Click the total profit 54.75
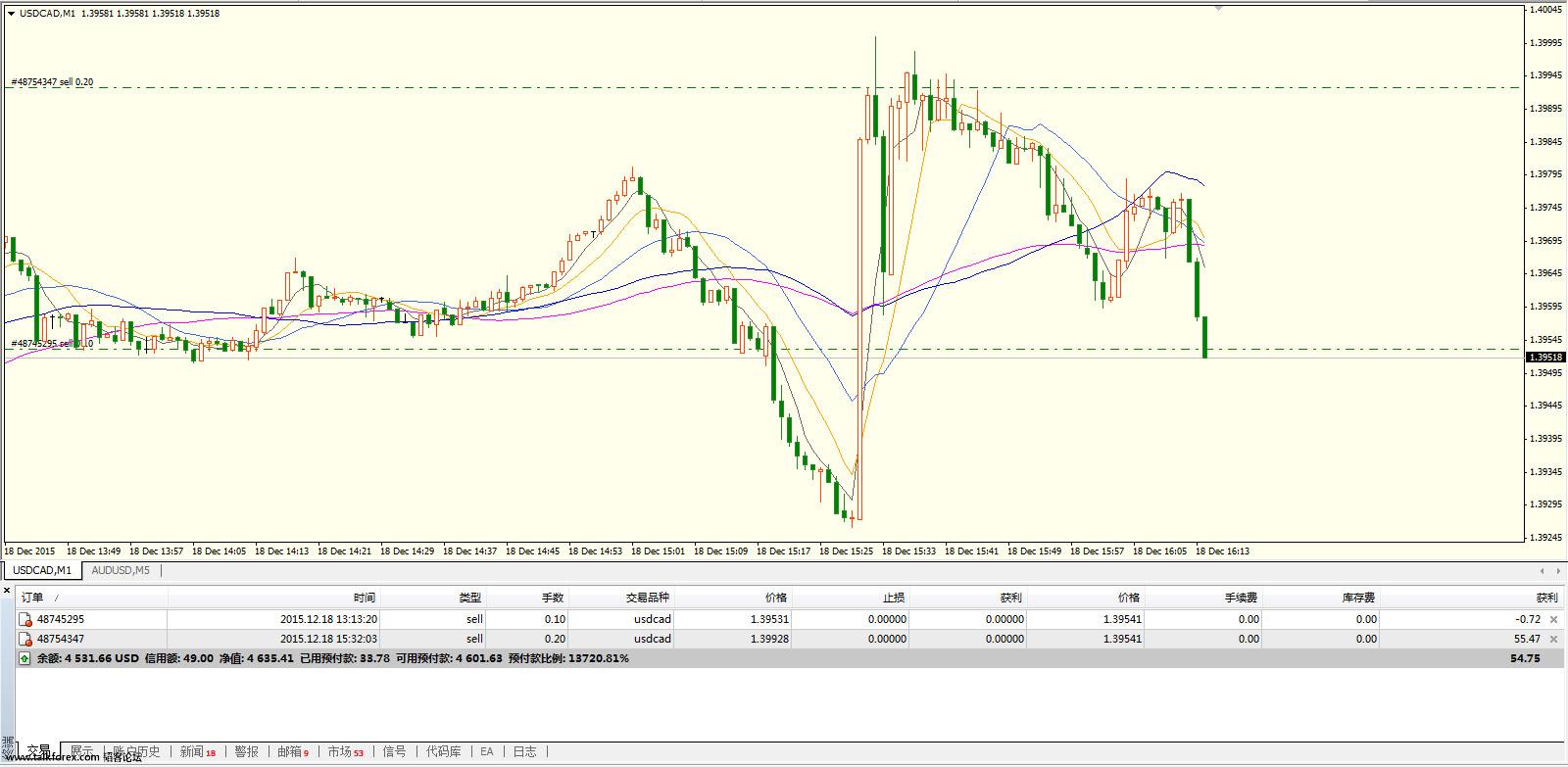1568x767 pixels. click(1525, 658)
